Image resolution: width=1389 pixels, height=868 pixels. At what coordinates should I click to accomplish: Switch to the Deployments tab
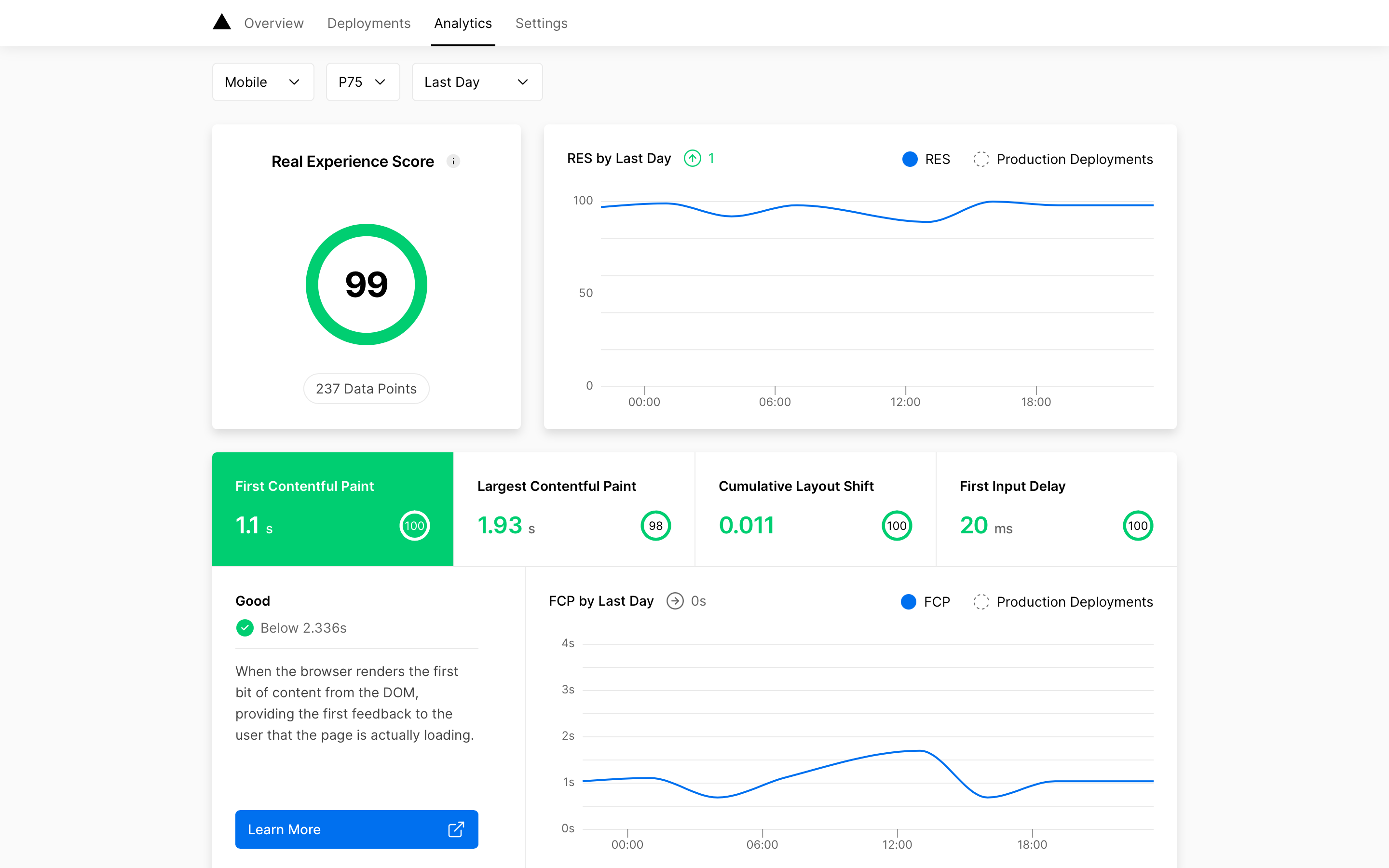point(369,23)
